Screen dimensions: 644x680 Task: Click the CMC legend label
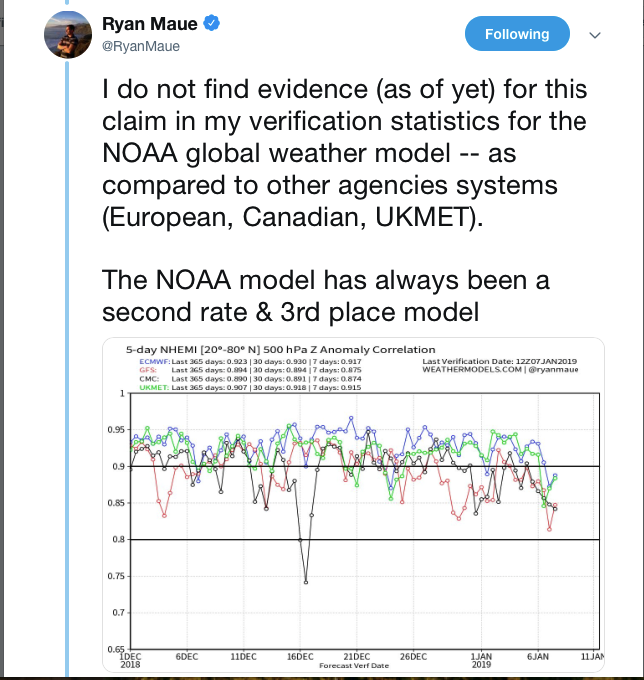tap(149, 379)
